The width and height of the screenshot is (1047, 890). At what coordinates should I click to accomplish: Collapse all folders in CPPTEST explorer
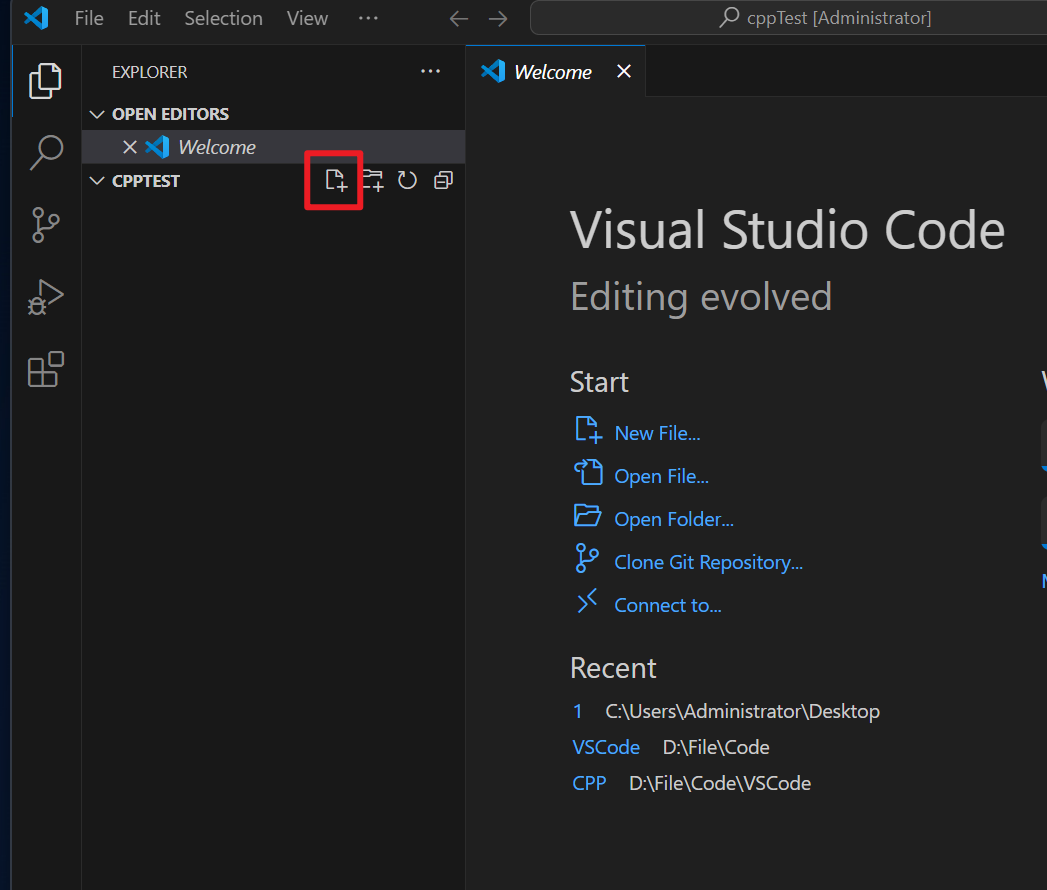pyautogui.click(x=443, y=180)
